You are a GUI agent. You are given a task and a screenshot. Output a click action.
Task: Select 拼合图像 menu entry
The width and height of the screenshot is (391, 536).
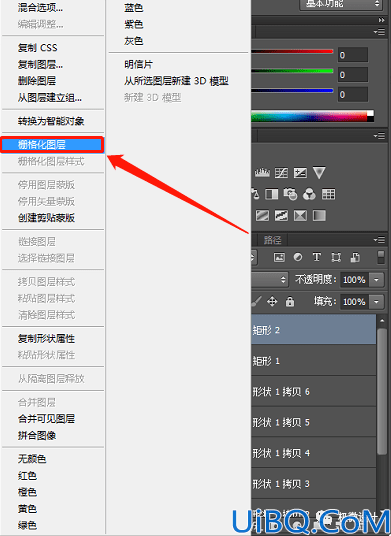pyautogui.click(x=37, y=436)
